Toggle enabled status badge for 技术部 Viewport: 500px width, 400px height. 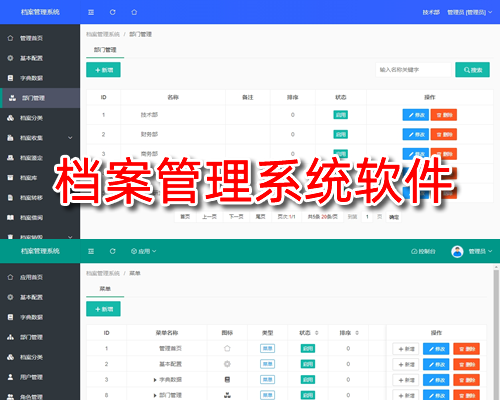[x=341, y=115]
